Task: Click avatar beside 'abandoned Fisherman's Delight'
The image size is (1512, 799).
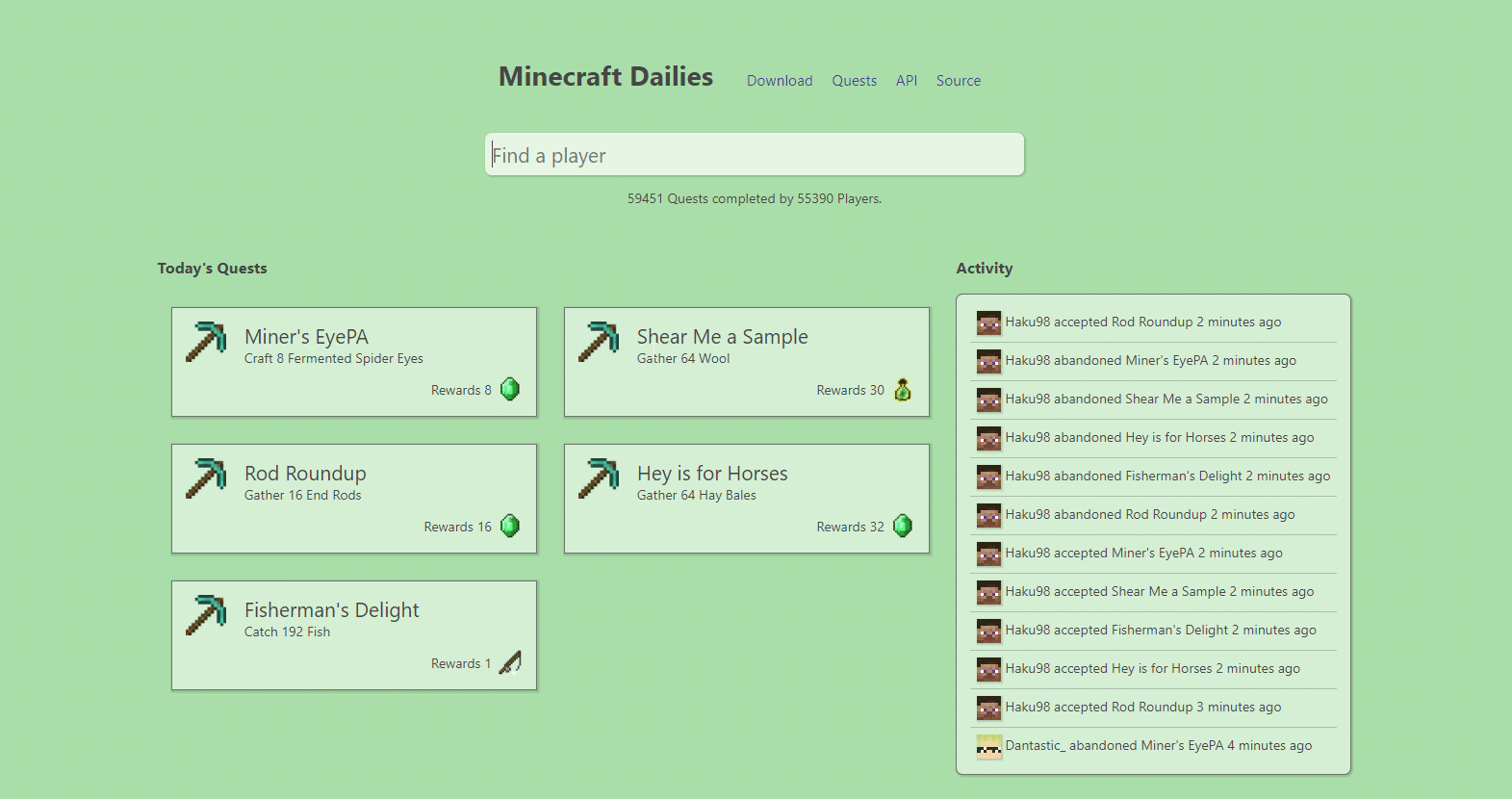Action: click(988, 477)
